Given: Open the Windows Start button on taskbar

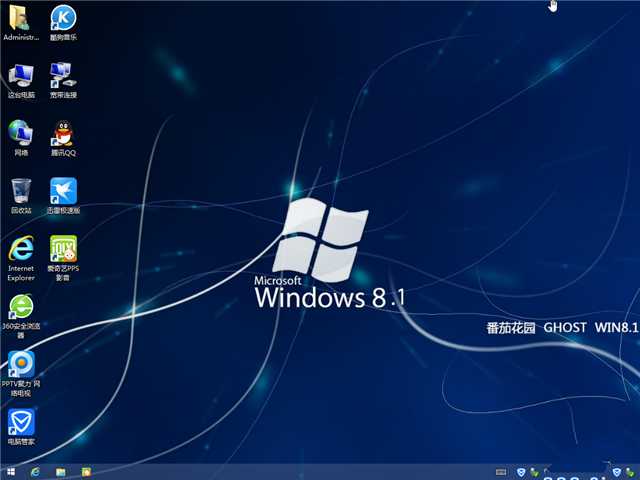Looking at the screenshot, I should tap(11, 472).
